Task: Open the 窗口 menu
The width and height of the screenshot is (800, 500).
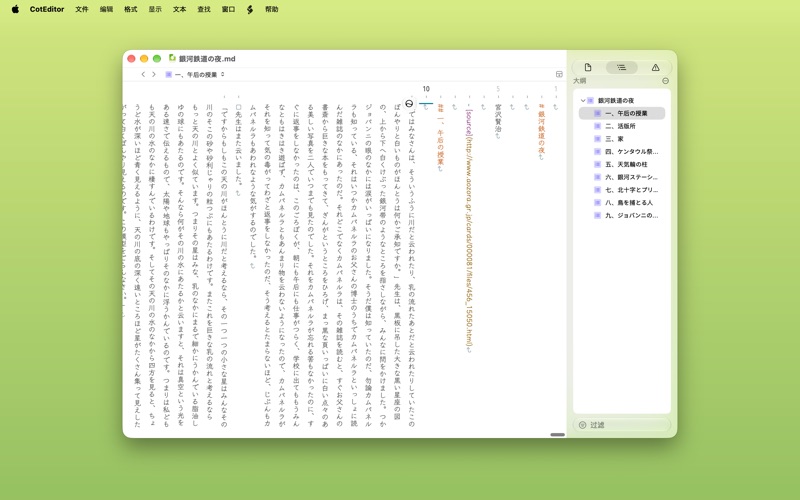Action: [229, 9]
